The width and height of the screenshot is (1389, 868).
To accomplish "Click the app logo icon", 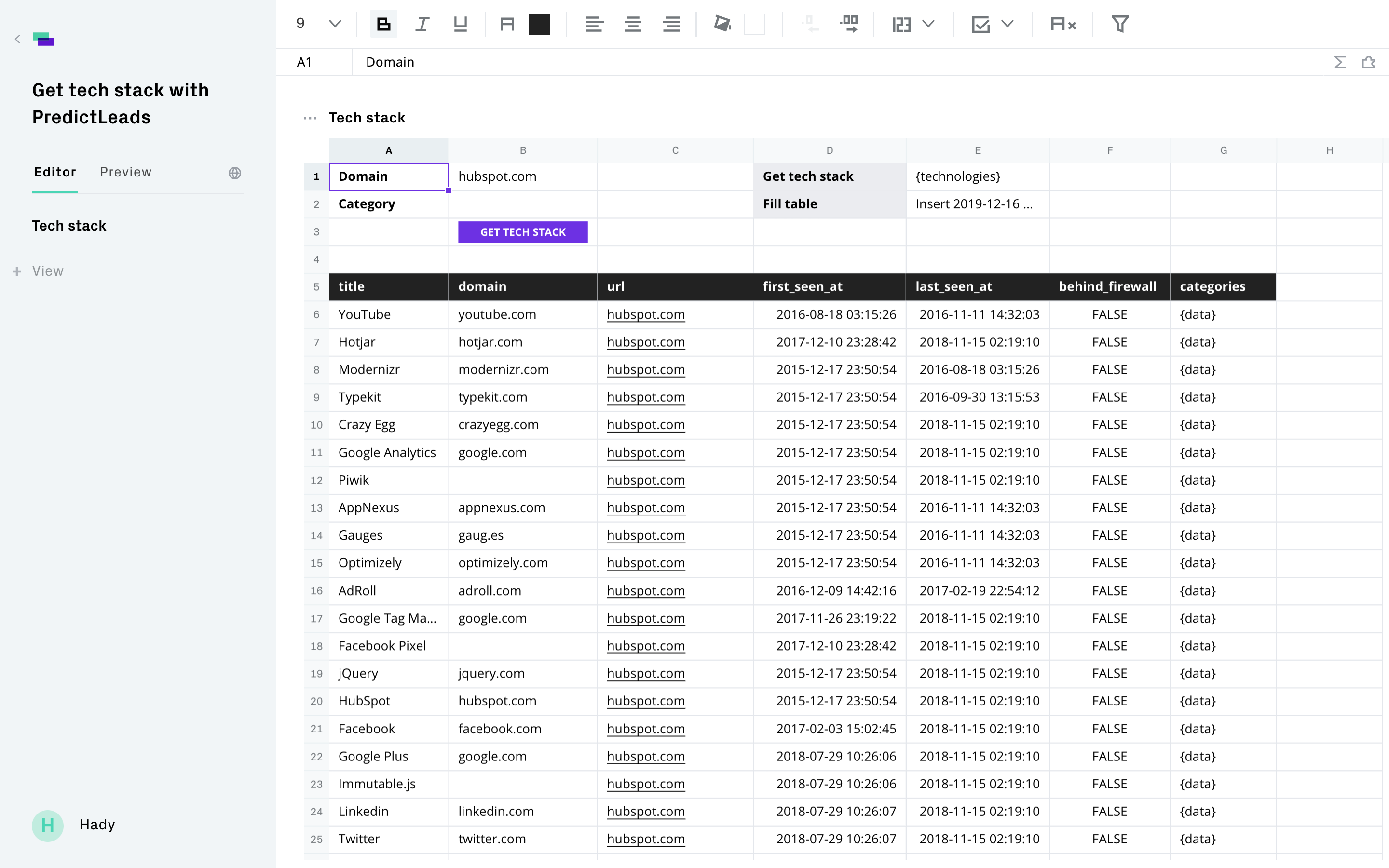I will point(43,39).
